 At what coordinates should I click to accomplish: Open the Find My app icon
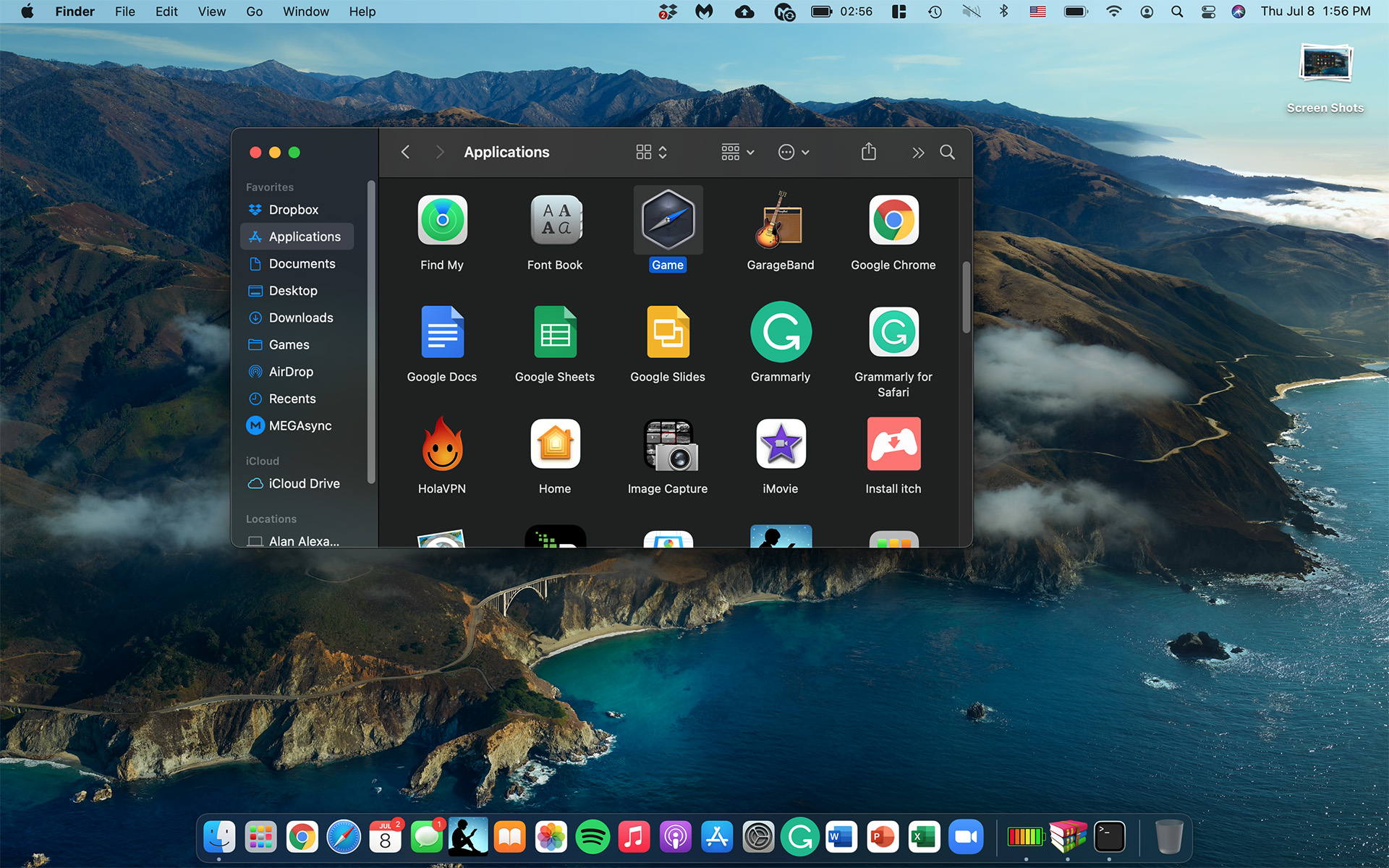pyautogui.click(x=442, y=220)
